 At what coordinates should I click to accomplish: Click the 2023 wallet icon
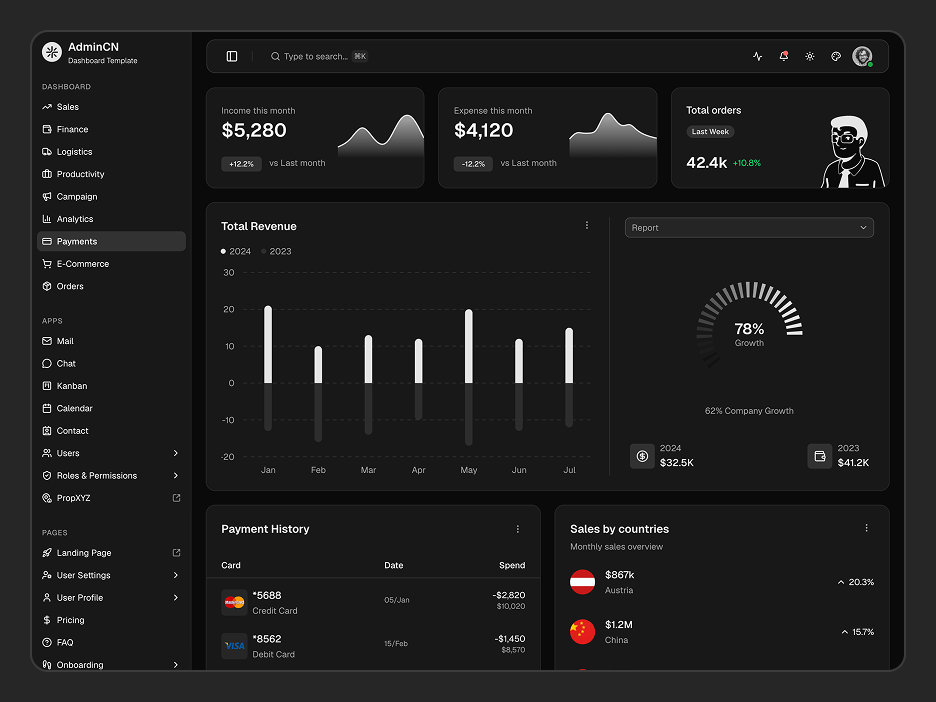pyautogui.click(x=820, y=456)
